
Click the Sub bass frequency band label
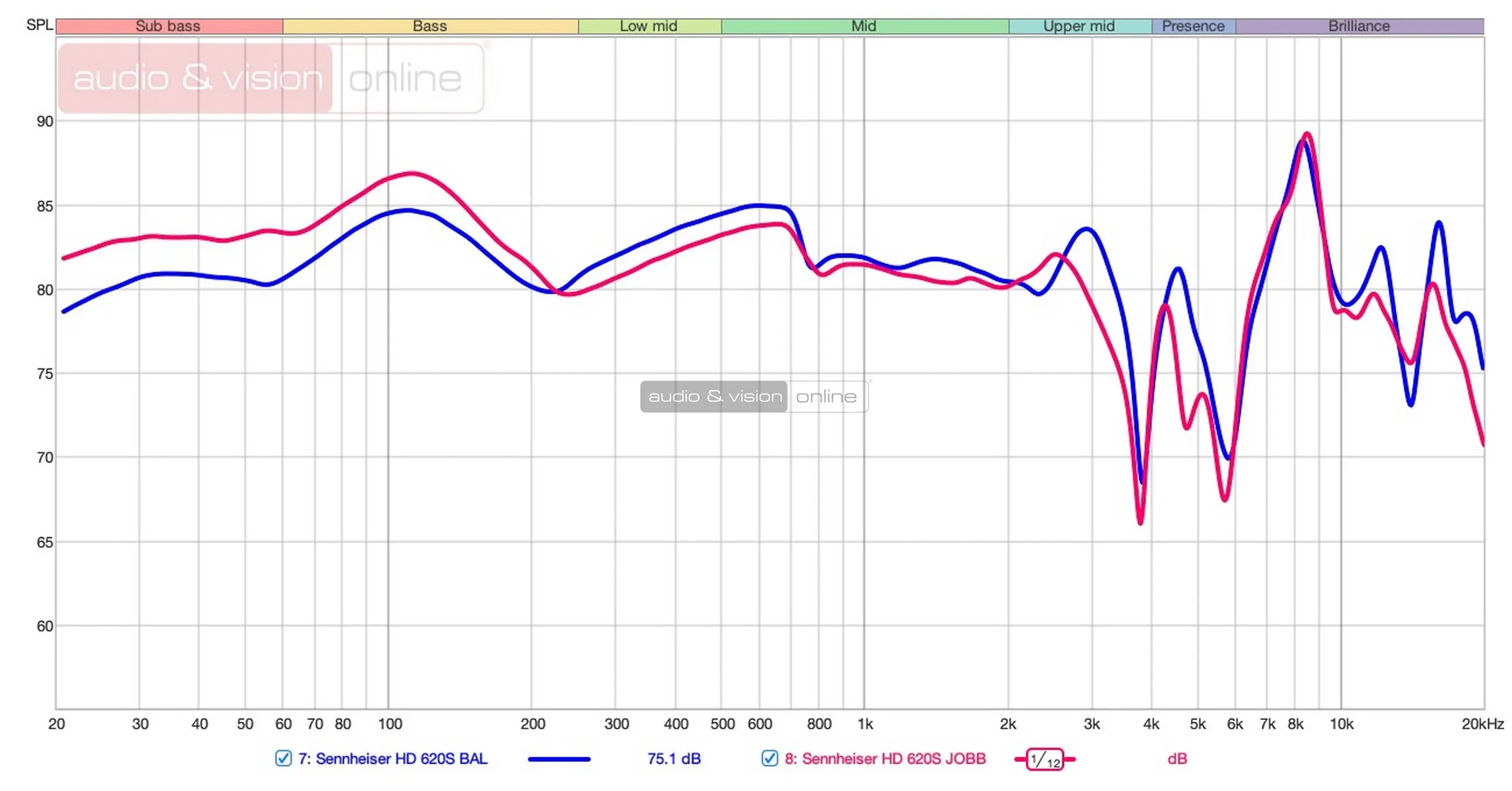pyautogui.click(x=168, y=26)
